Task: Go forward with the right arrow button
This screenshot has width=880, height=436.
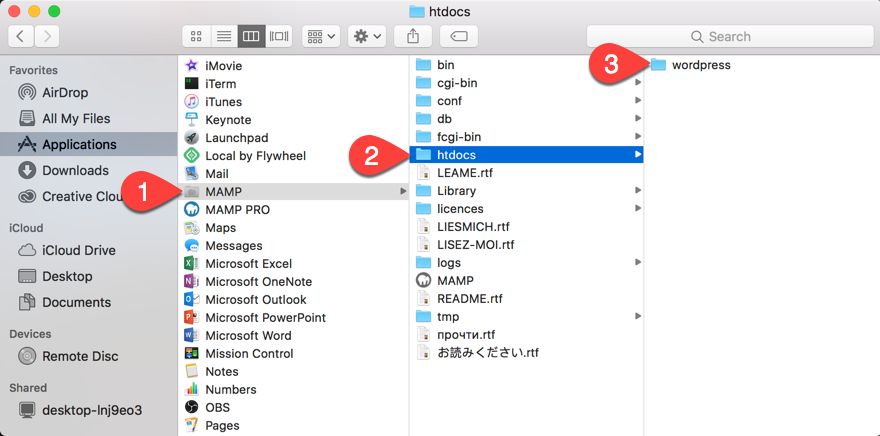Action: pyautogui.click(x=47, y=36)
